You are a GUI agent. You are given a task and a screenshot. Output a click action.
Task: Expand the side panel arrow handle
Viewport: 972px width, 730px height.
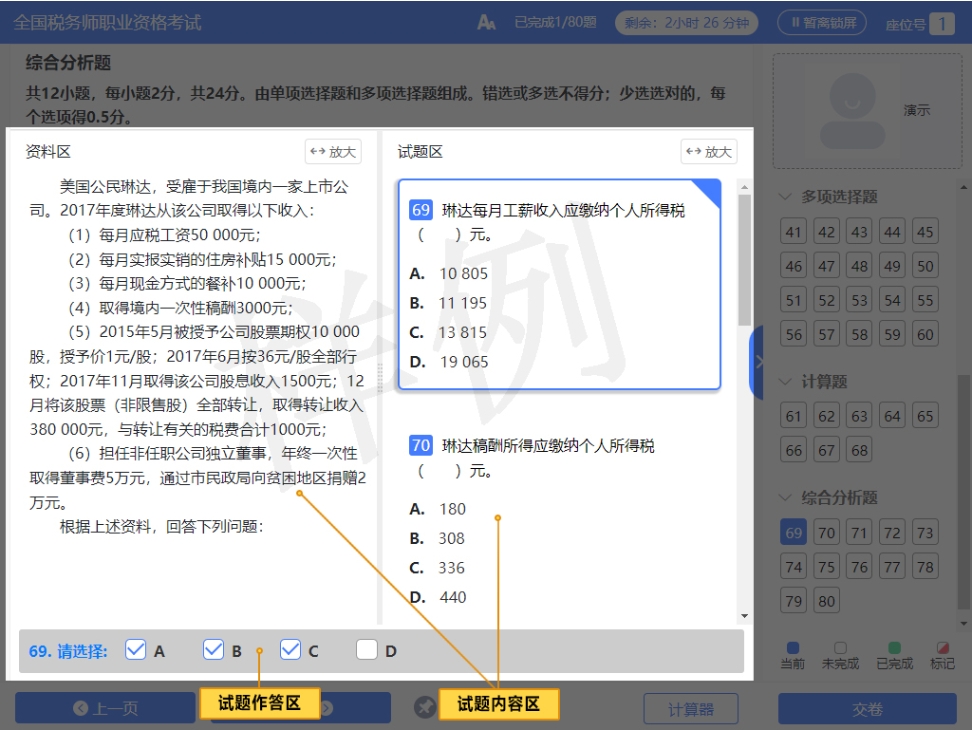tap(758, 361)
